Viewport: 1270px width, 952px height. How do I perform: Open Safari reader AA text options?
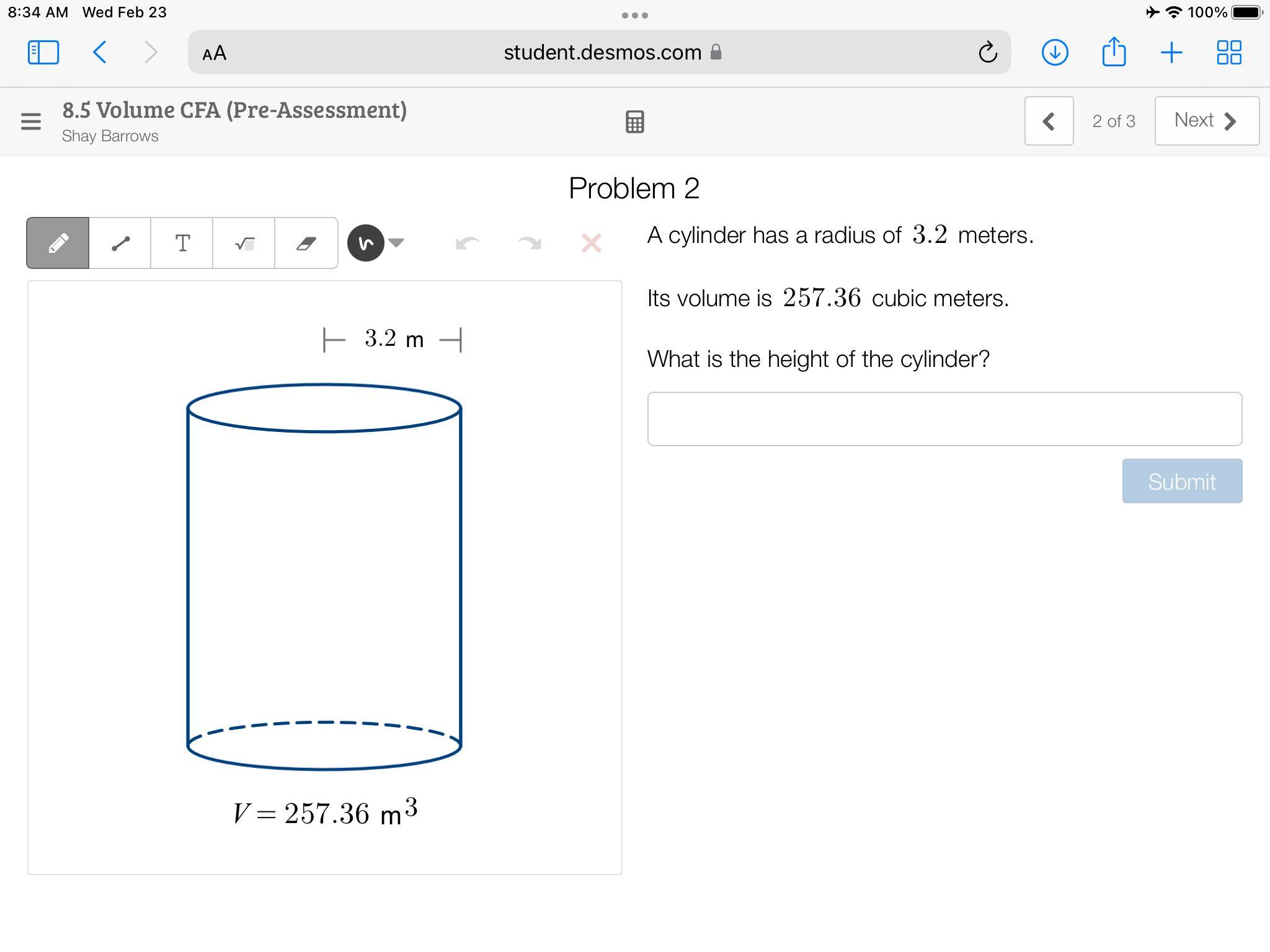(x=215, y=53)
